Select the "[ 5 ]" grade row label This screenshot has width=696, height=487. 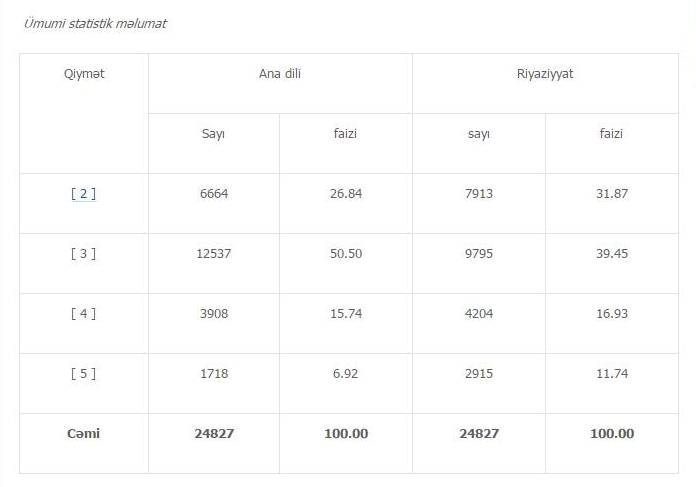point(83,374)
